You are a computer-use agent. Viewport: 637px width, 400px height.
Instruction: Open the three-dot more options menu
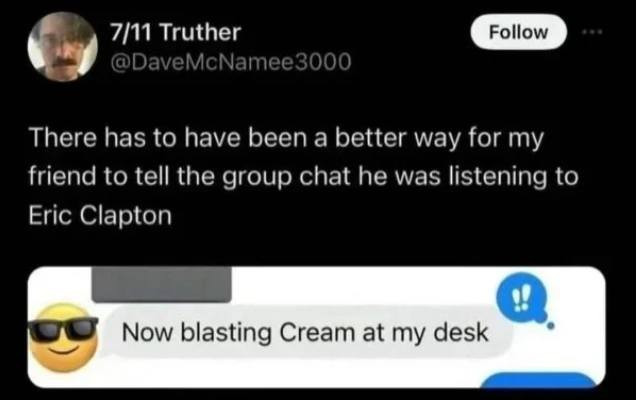[592, 32]
